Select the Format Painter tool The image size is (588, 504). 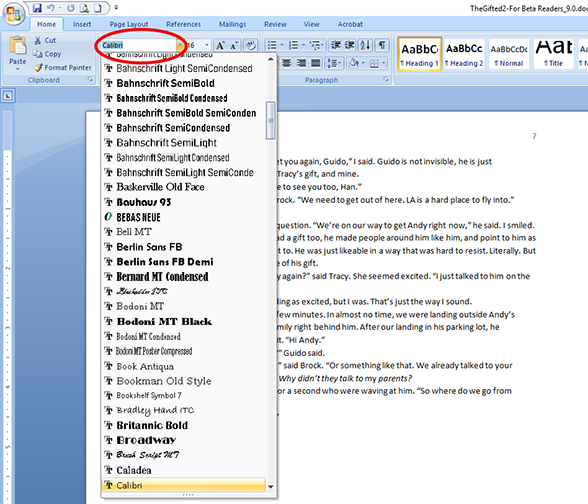pyautogui.click(x=62, y=68)
